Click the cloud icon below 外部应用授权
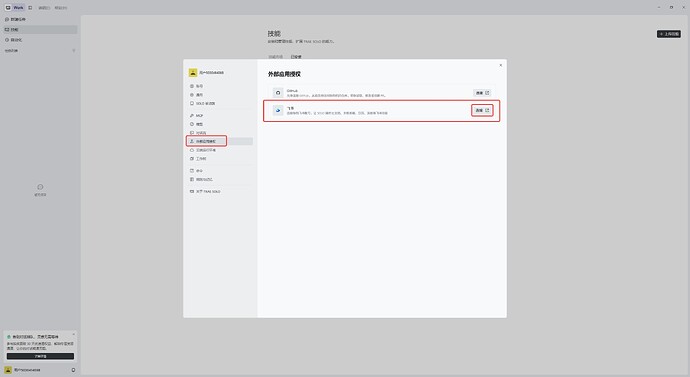690x377 pixels. click(192, 150)
